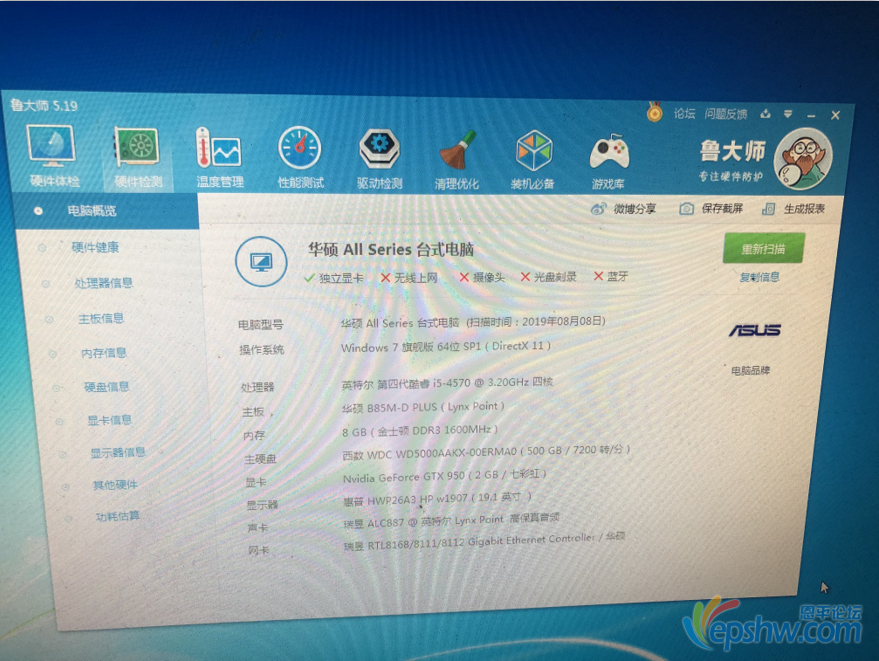
Task: Click the 8 GB DDR3 1600MHz memory text
Action: click(x=420, y=431)
